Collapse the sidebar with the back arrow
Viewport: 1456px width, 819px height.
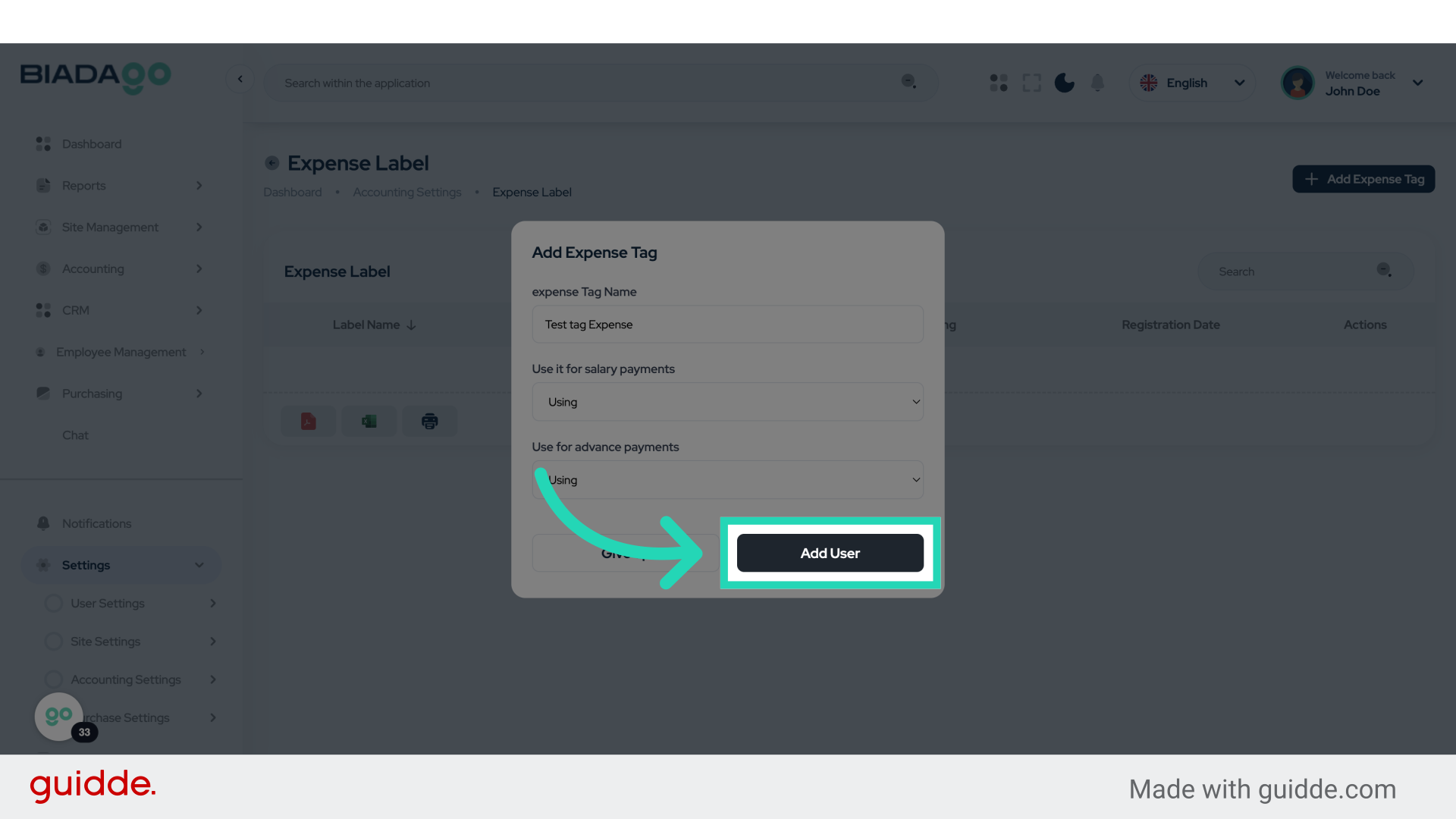coord(240,79)
